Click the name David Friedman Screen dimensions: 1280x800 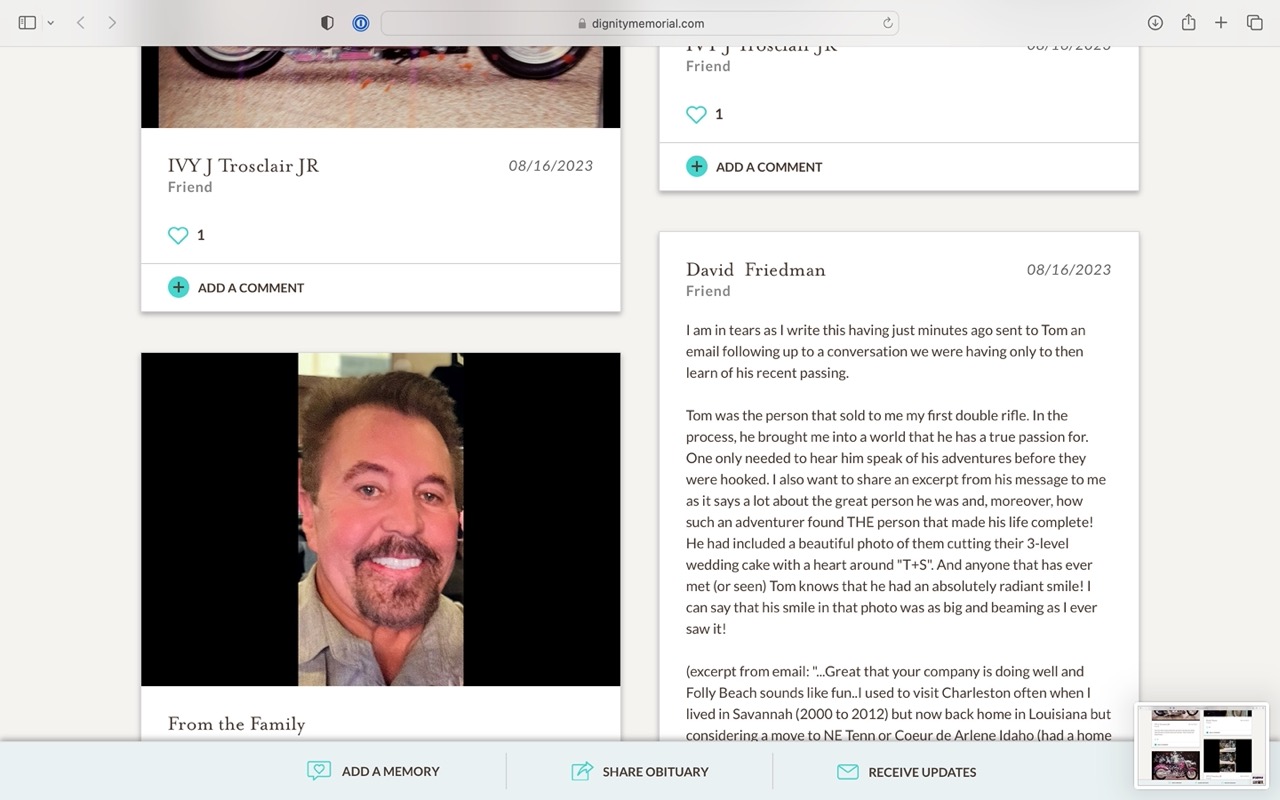pos(756,270)
